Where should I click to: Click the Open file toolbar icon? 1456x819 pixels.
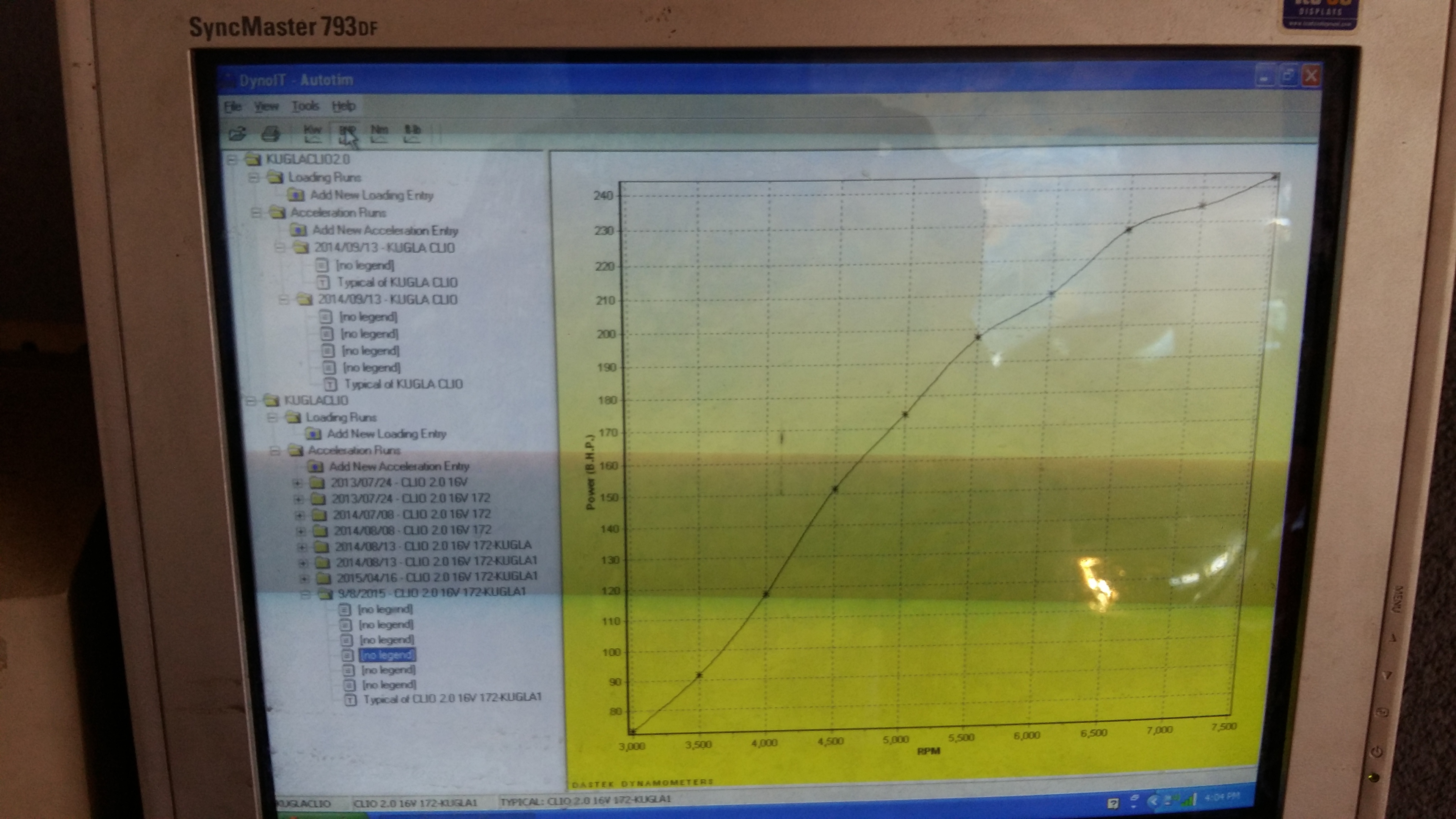(x=238, y=134)
